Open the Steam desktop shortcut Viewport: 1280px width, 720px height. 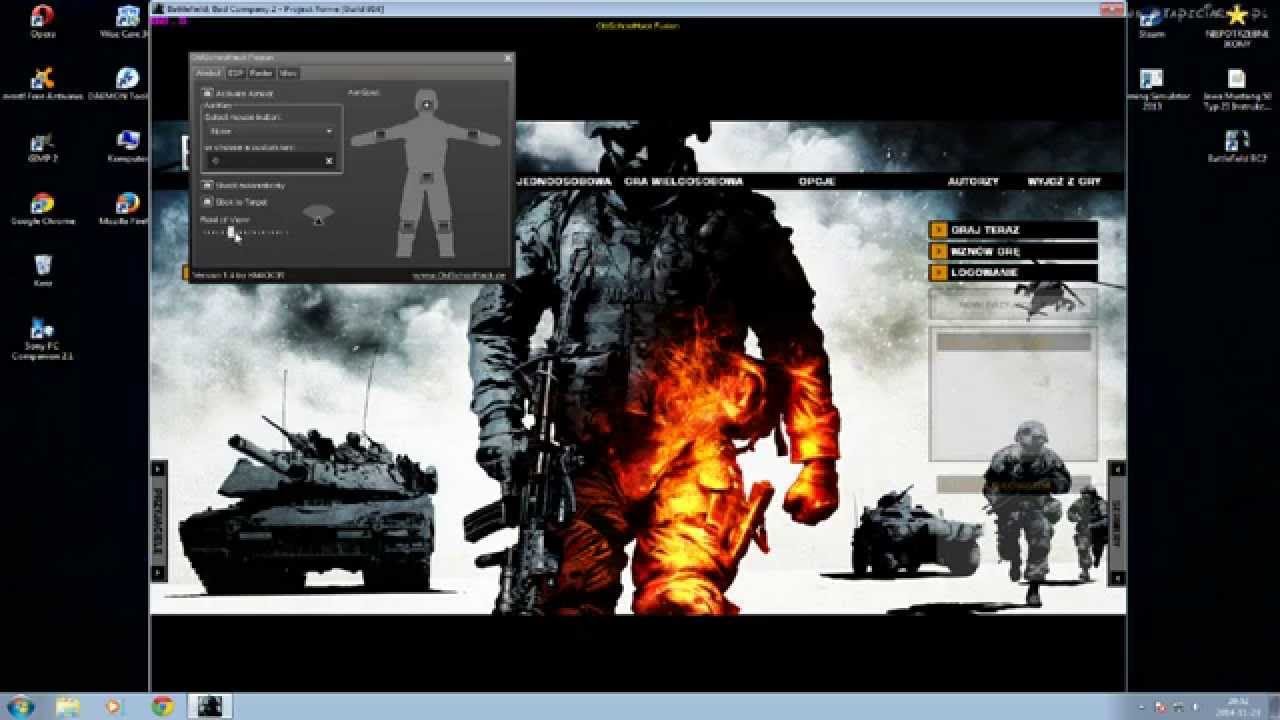[x=1151, y=21]
